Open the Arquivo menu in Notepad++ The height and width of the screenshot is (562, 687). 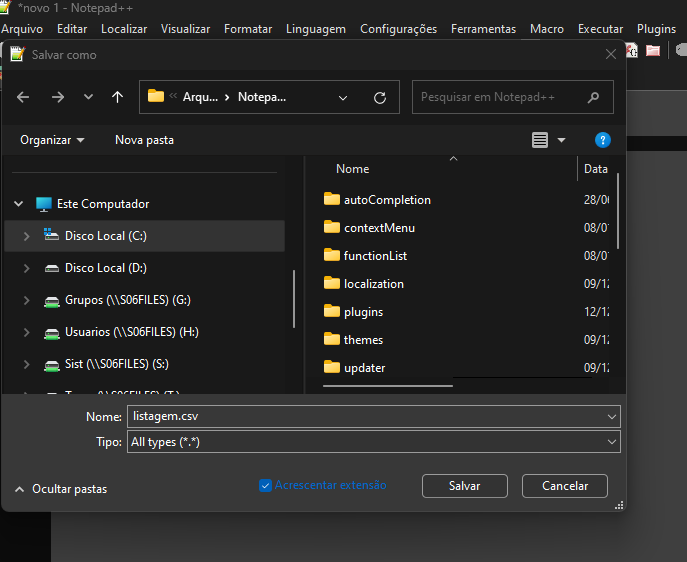coord(22,29)
